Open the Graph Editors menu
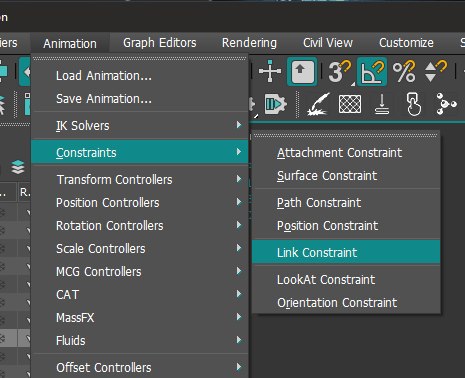The image size is (465, 378). [160, 43]
